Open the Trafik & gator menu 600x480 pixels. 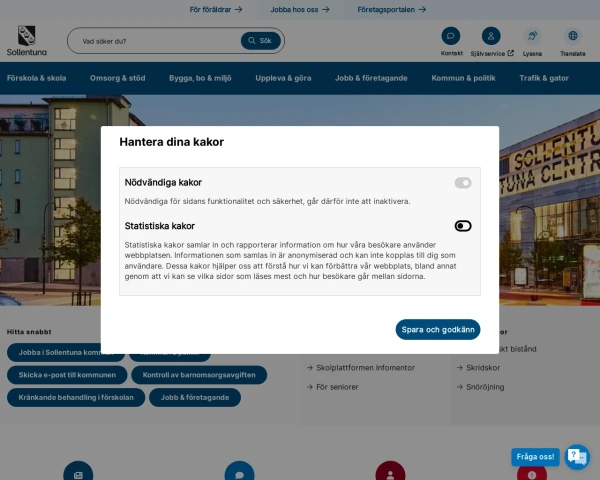[544, 78]
